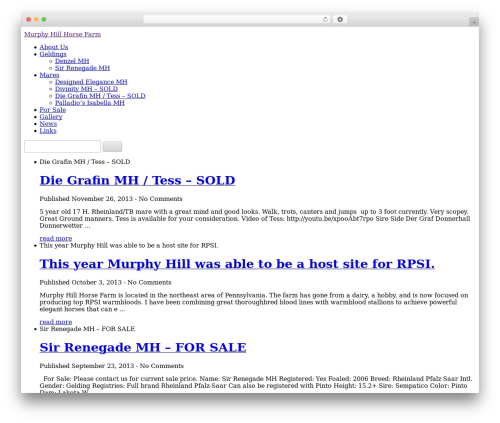
Task: Click 'Published November 26, 2013 - No Comments' text
Action: tap(111, 199)
